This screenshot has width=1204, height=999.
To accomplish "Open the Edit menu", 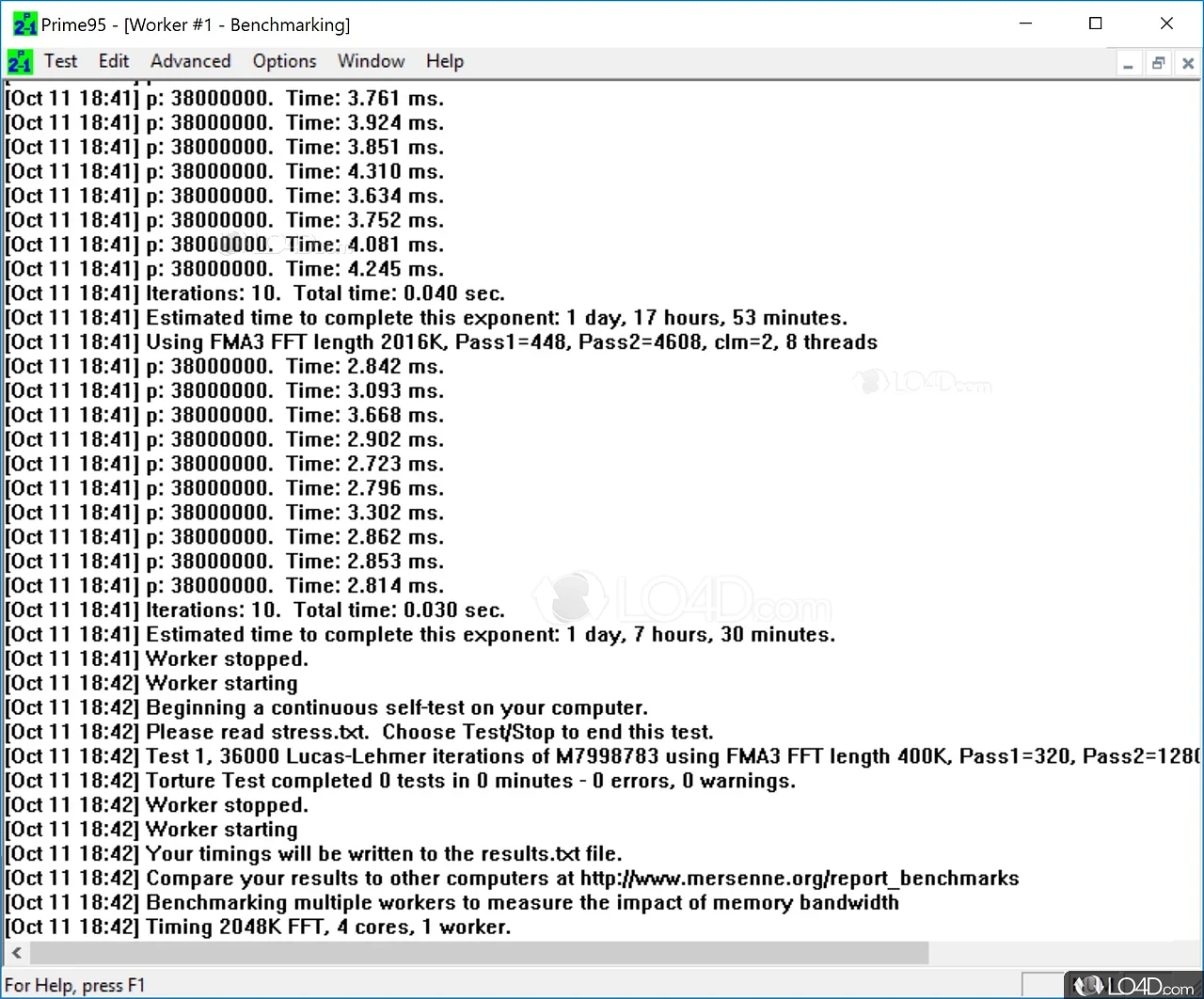I will tap(114, 61).
